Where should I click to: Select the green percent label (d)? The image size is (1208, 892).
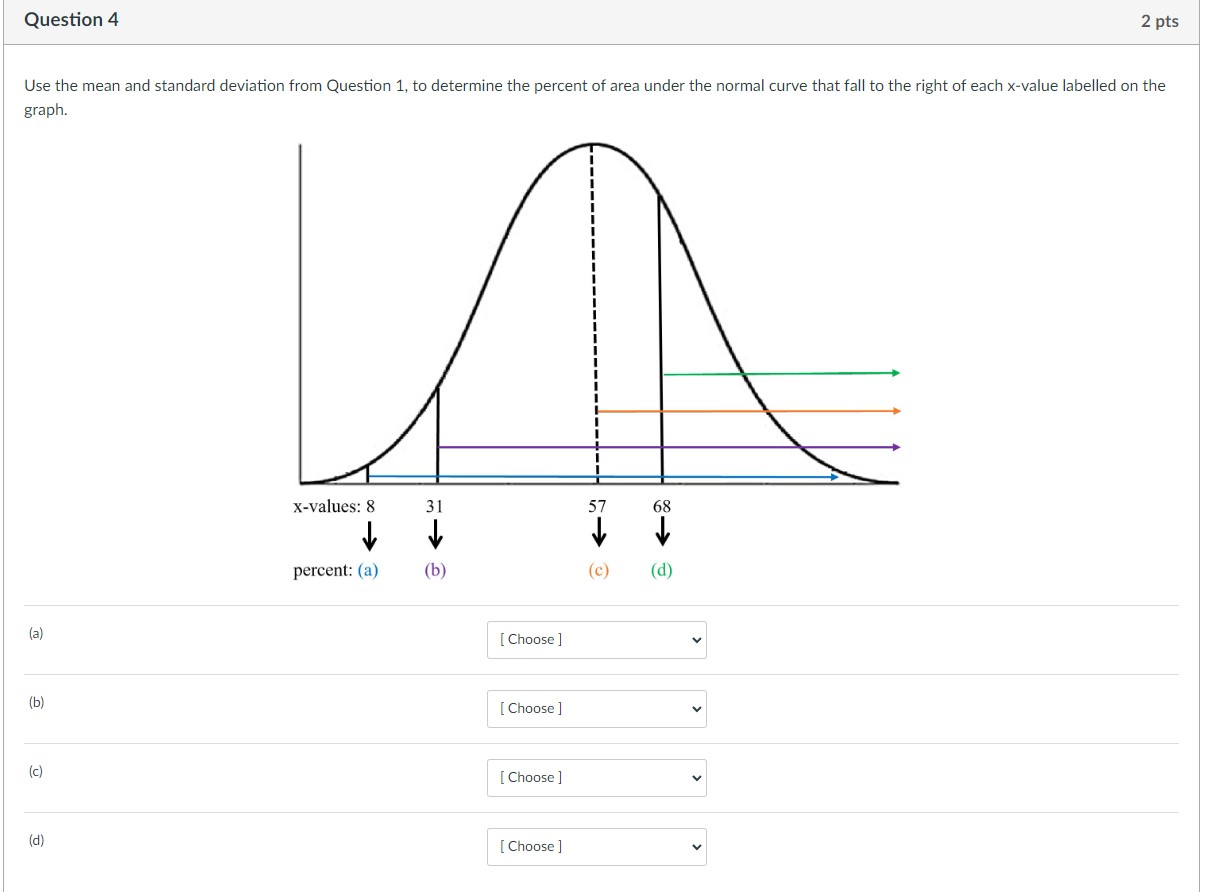coord(660,570)
